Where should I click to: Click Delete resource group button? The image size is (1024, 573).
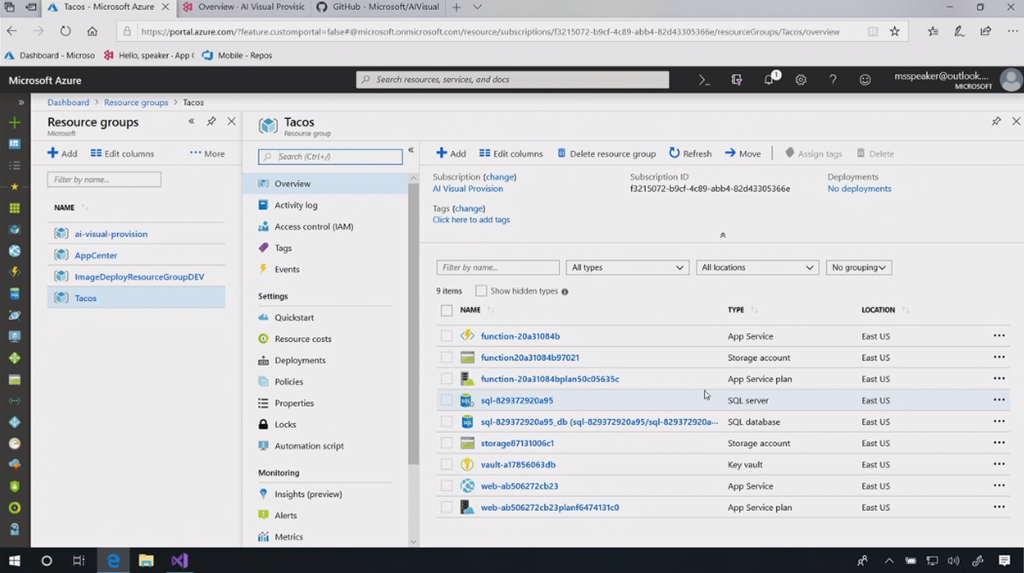[x=606, y=154]
